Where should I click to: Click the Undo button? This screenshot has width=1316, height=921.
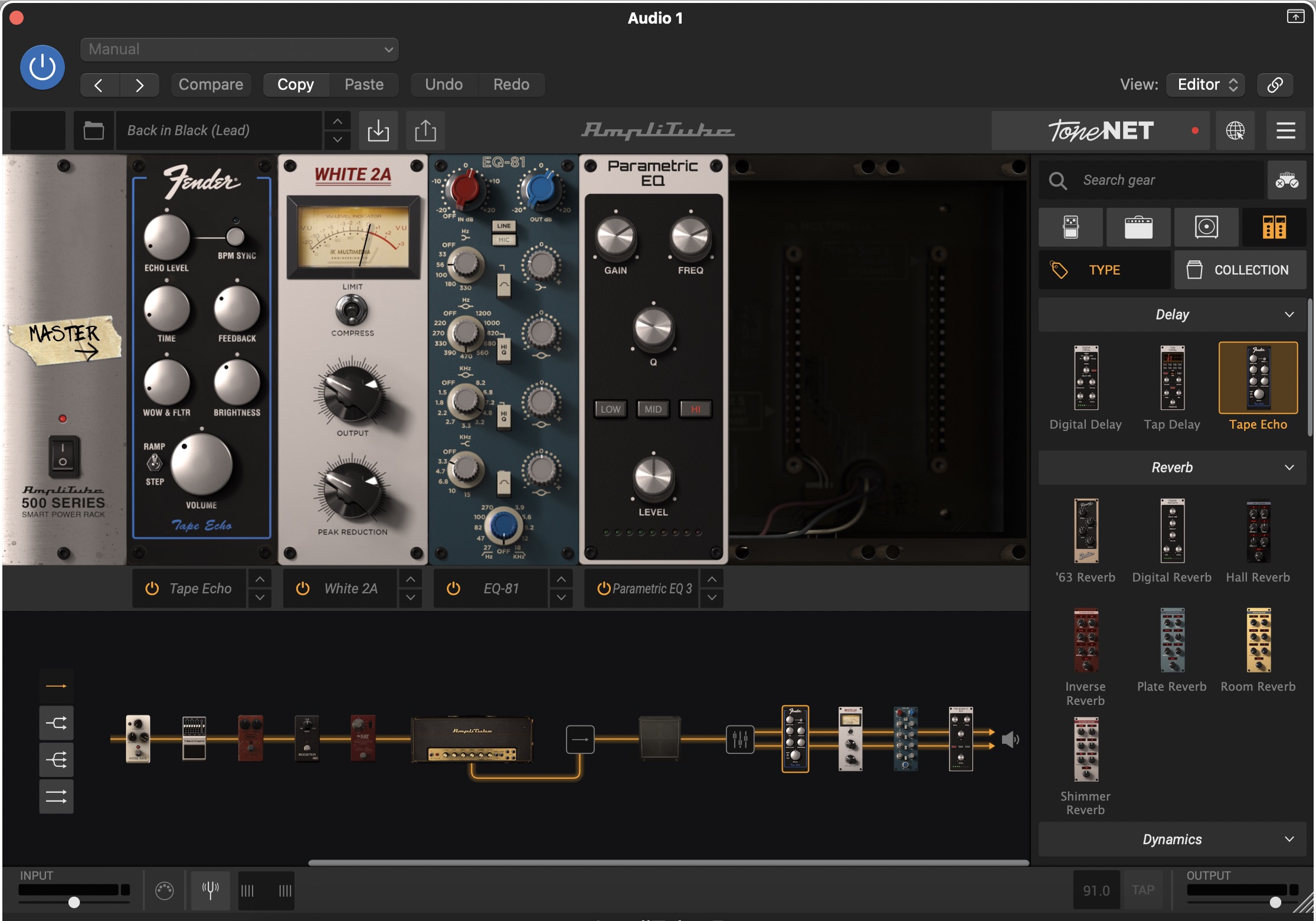click(444, 84)
